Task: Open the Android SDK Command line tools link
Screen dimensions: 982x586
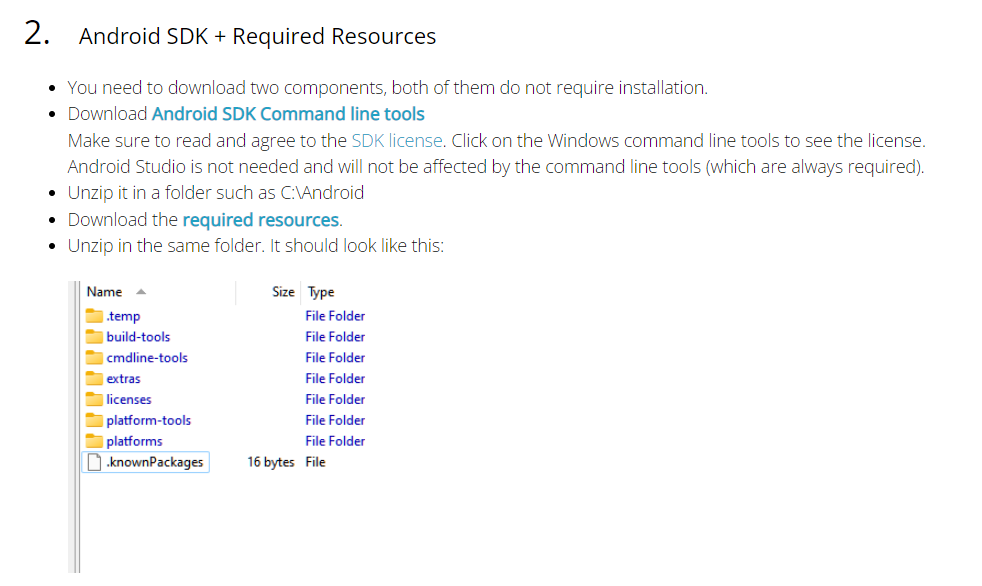Action: pos(288,114)
